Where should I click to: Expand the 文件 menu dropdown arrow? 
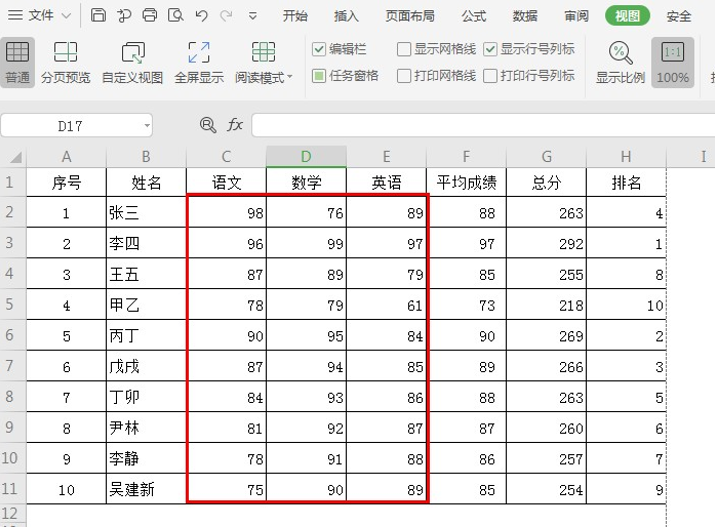[67, 16]
